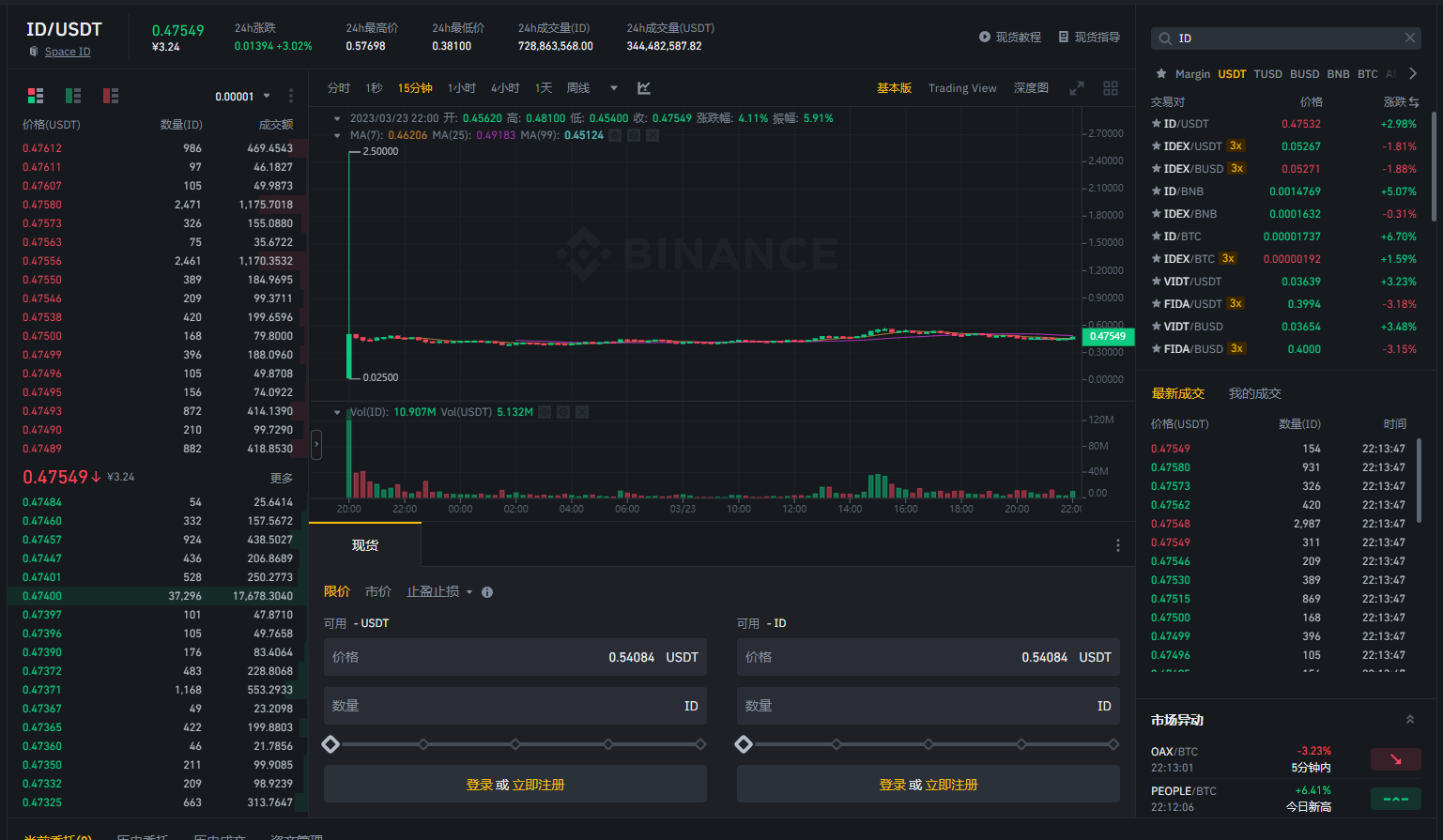Open the multi-chart grid layout icon
1443x840 pixels.
(x=1111, y=88)
